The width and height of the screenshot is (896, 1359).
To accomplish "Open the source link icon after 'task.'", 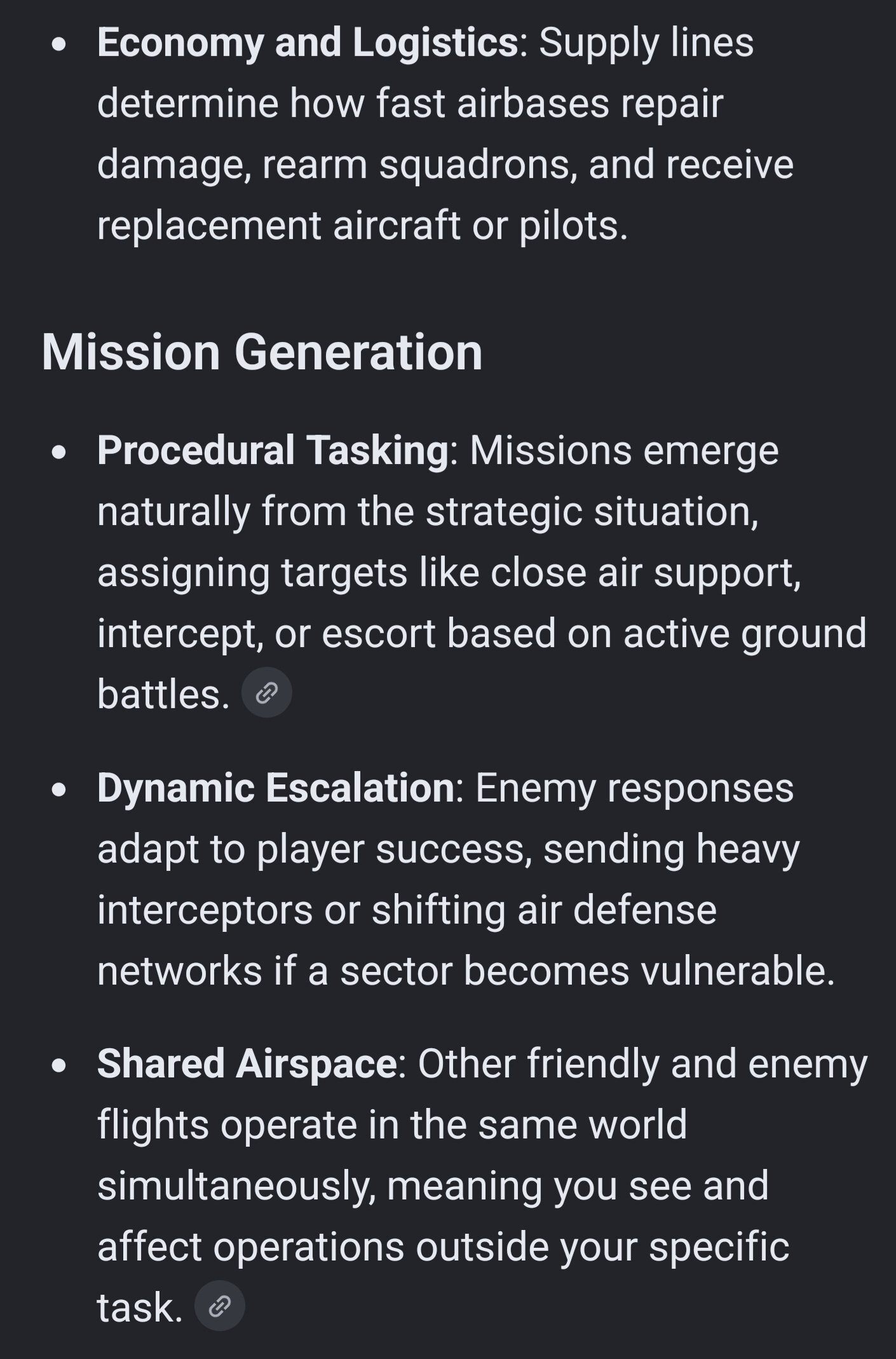I will pyautogui.click(x=219, y=1306).
